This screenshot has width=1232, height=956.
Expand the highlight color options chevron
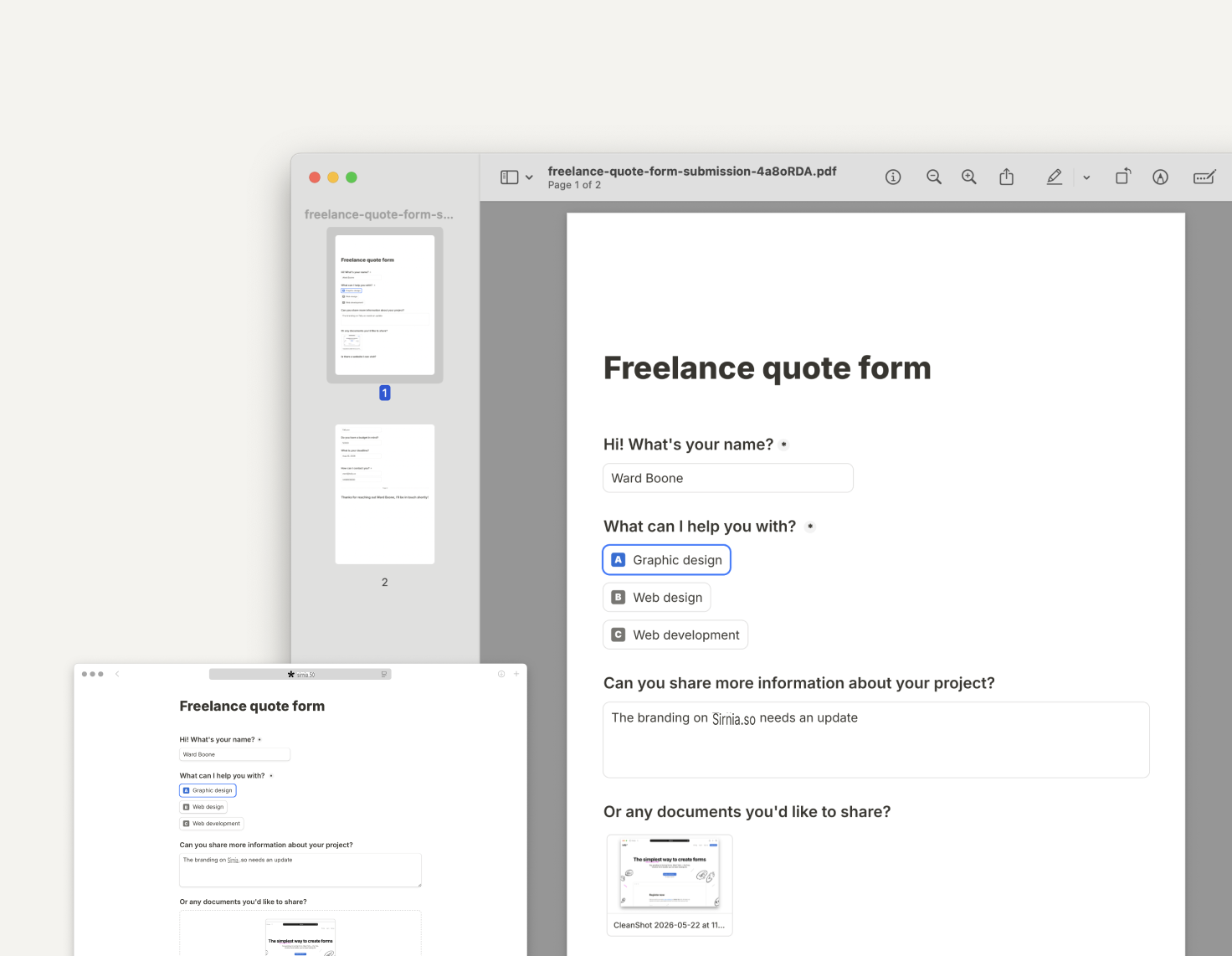[x=1086, y=177]
